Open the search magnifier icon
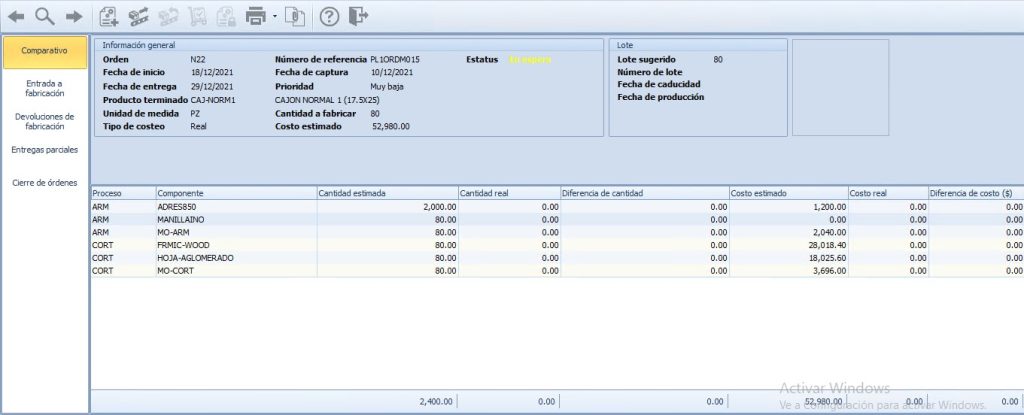Viewport: 1024px width, 415px height. click(x=44, y=16)
